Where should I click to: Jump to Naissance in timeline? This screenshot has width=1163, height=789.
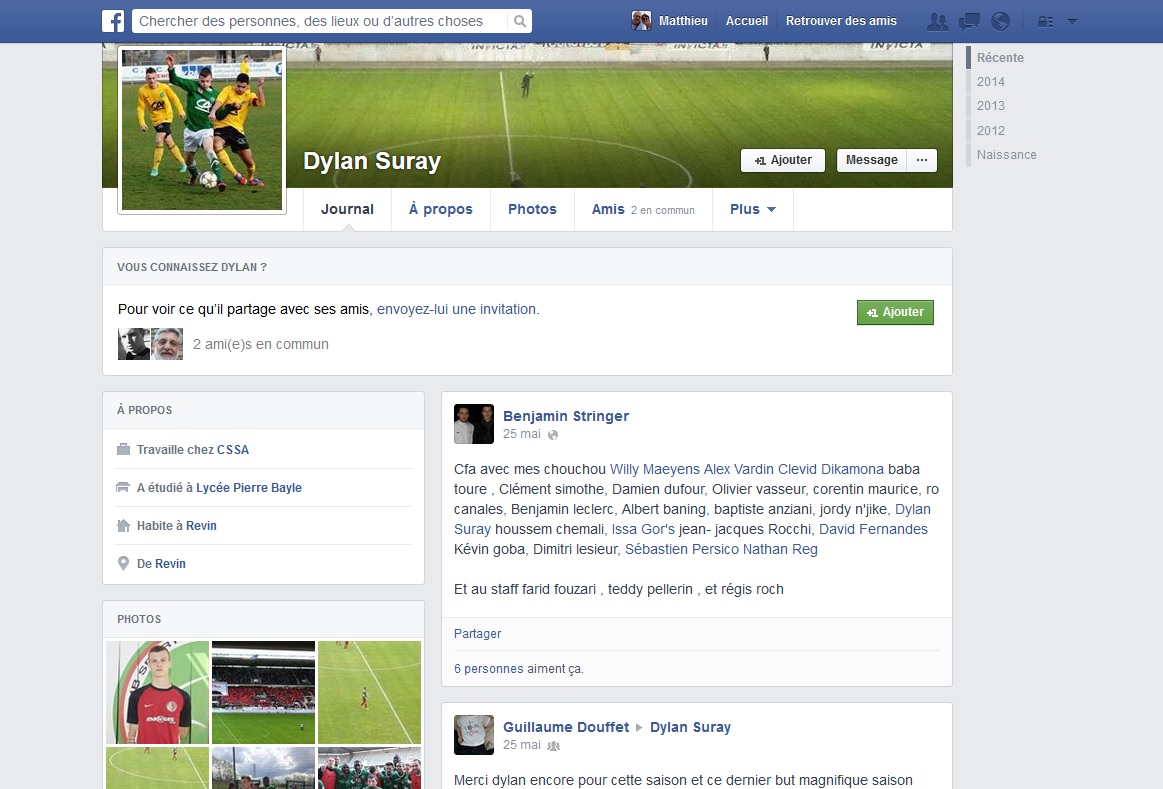[1006, 154]
